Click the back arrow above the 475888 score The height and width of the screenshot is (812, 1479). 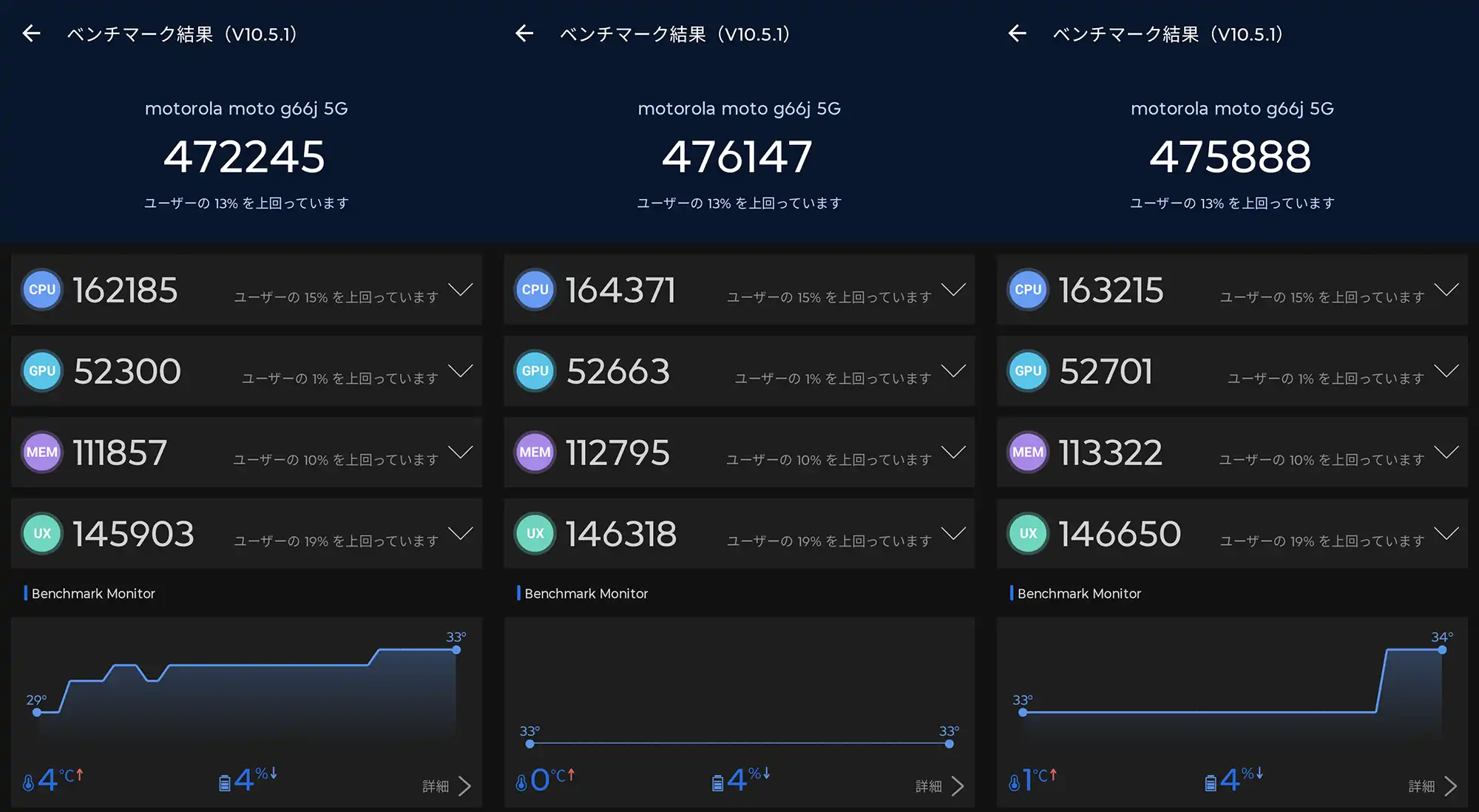point(1018,33)
